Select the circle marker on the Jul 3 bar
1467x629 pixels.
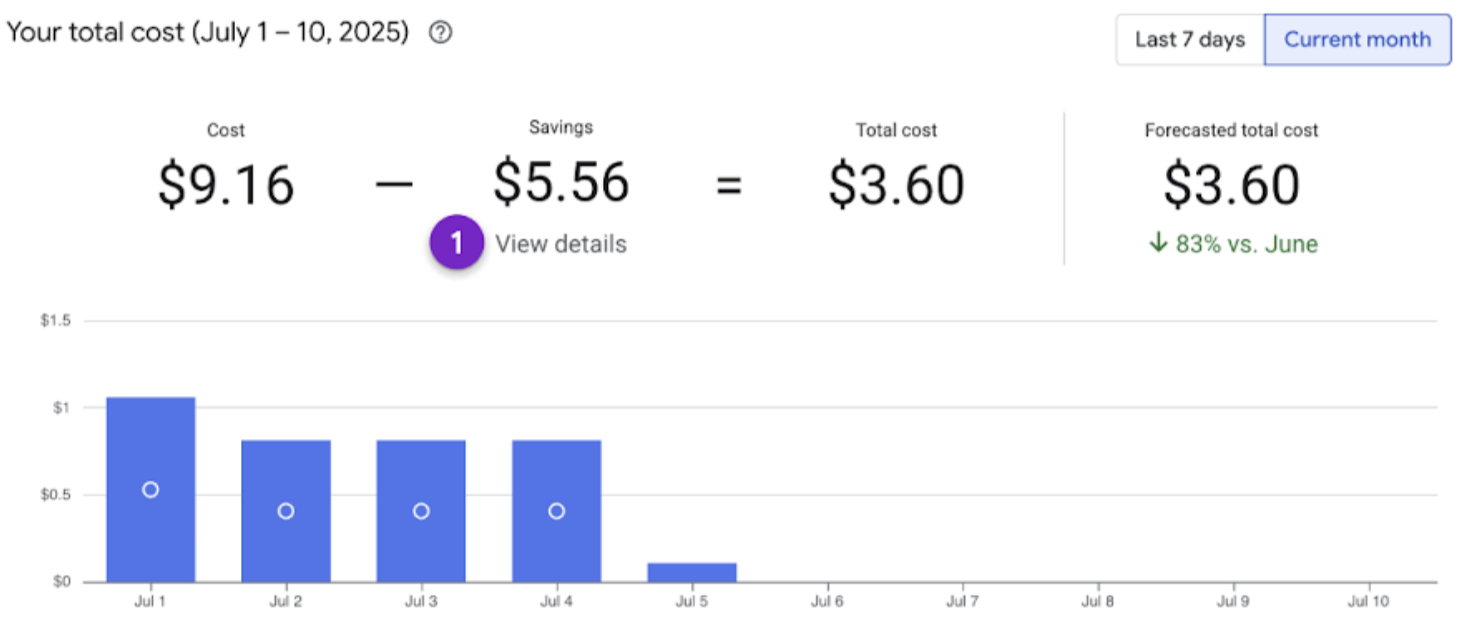(x=420, y=510)
